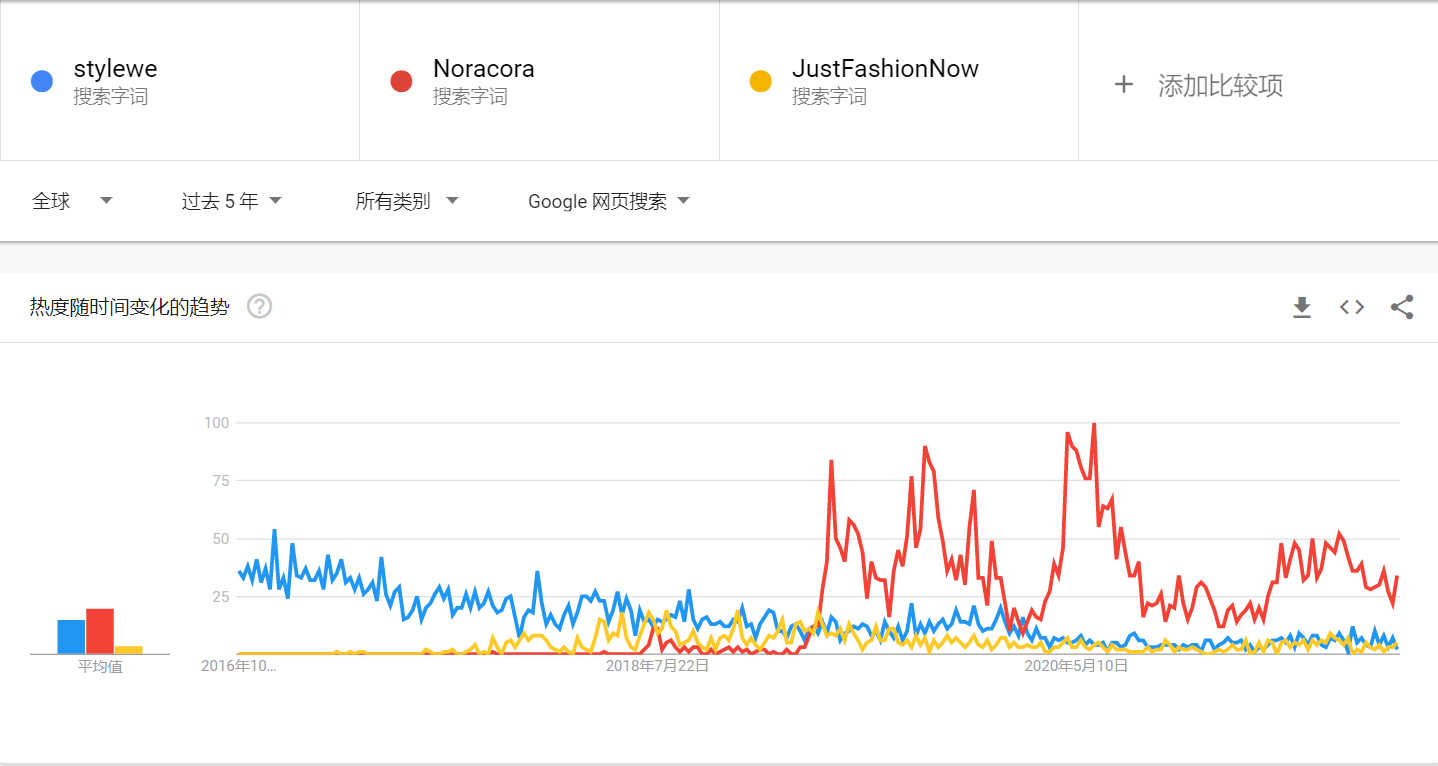The image size is (1438, 766).
Task: Open the Google 网页搜索 search type dropdown
Action: click(x=607, y=200)
